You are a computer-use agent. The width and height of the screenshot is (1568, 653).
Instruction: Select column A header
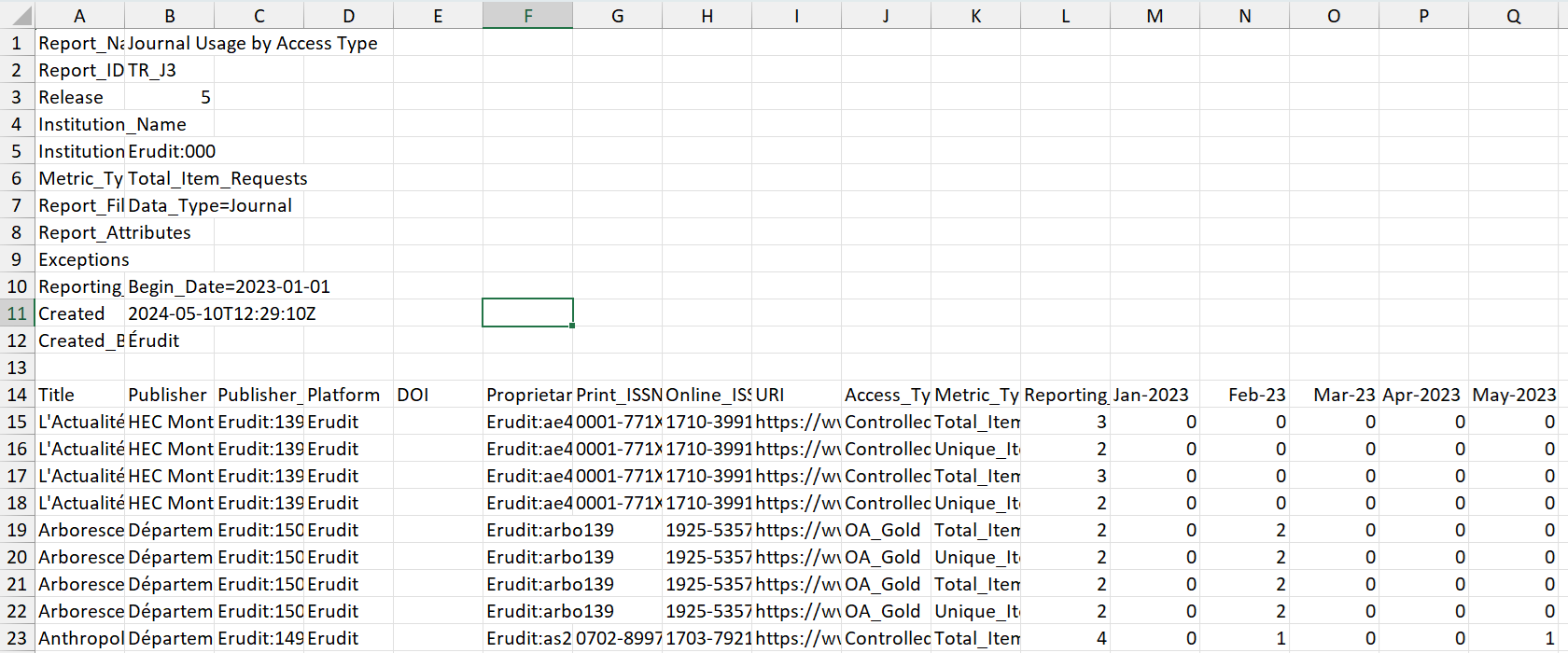(80, 15)
